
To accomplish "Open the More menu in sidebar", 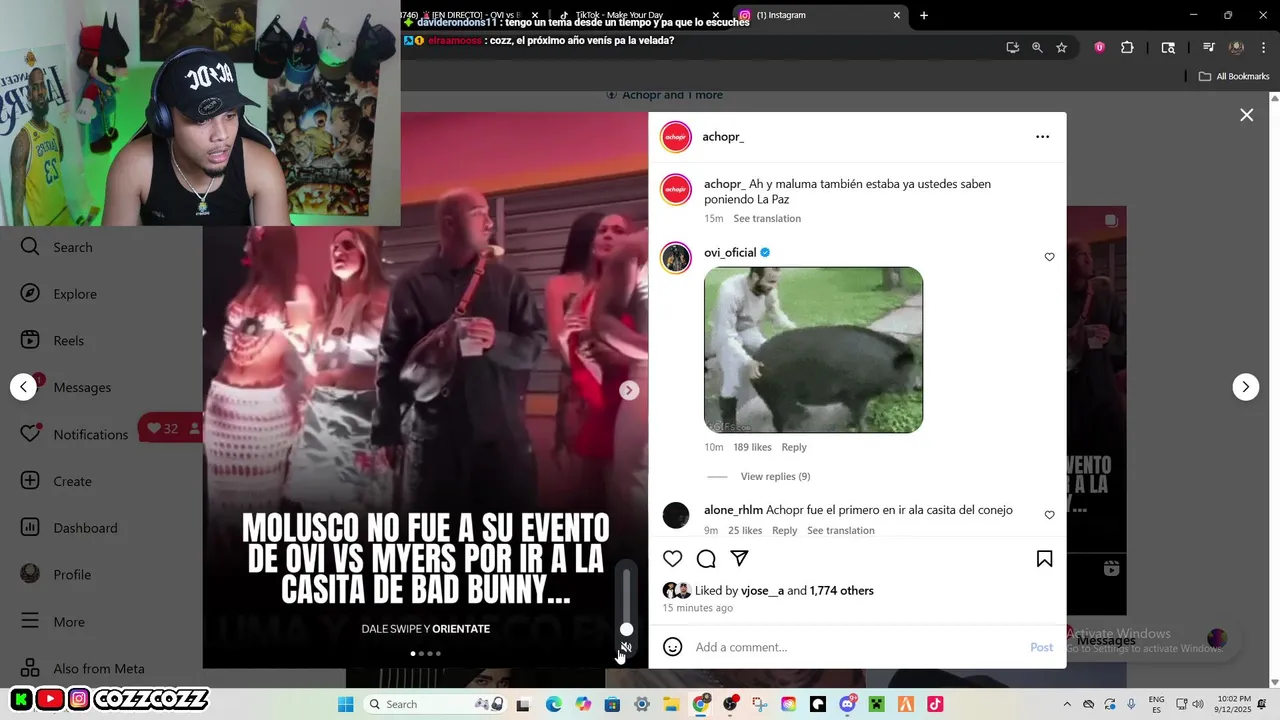I will tap(53, 621).
